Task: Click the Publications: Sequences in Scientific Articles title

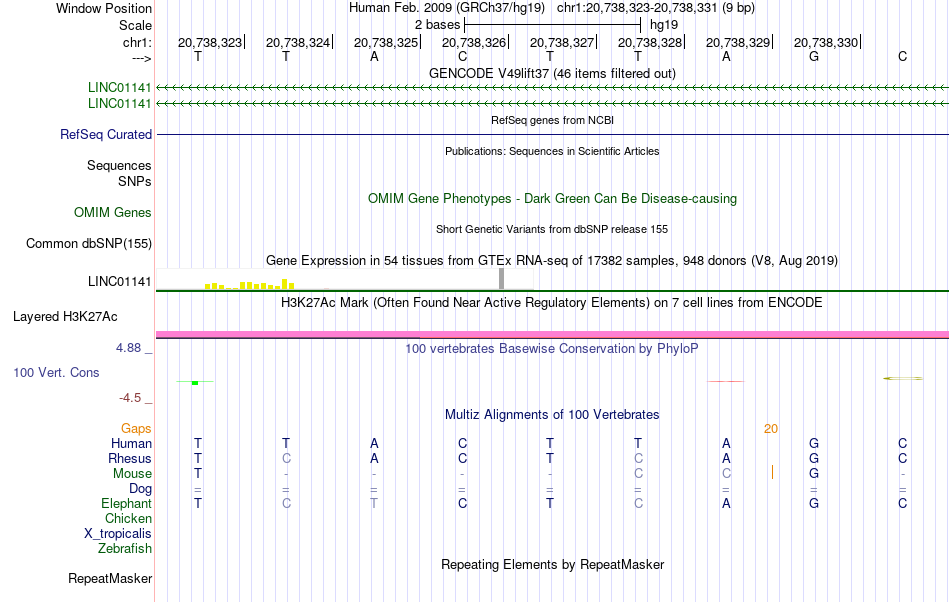Action: click(x=553, y=151)
